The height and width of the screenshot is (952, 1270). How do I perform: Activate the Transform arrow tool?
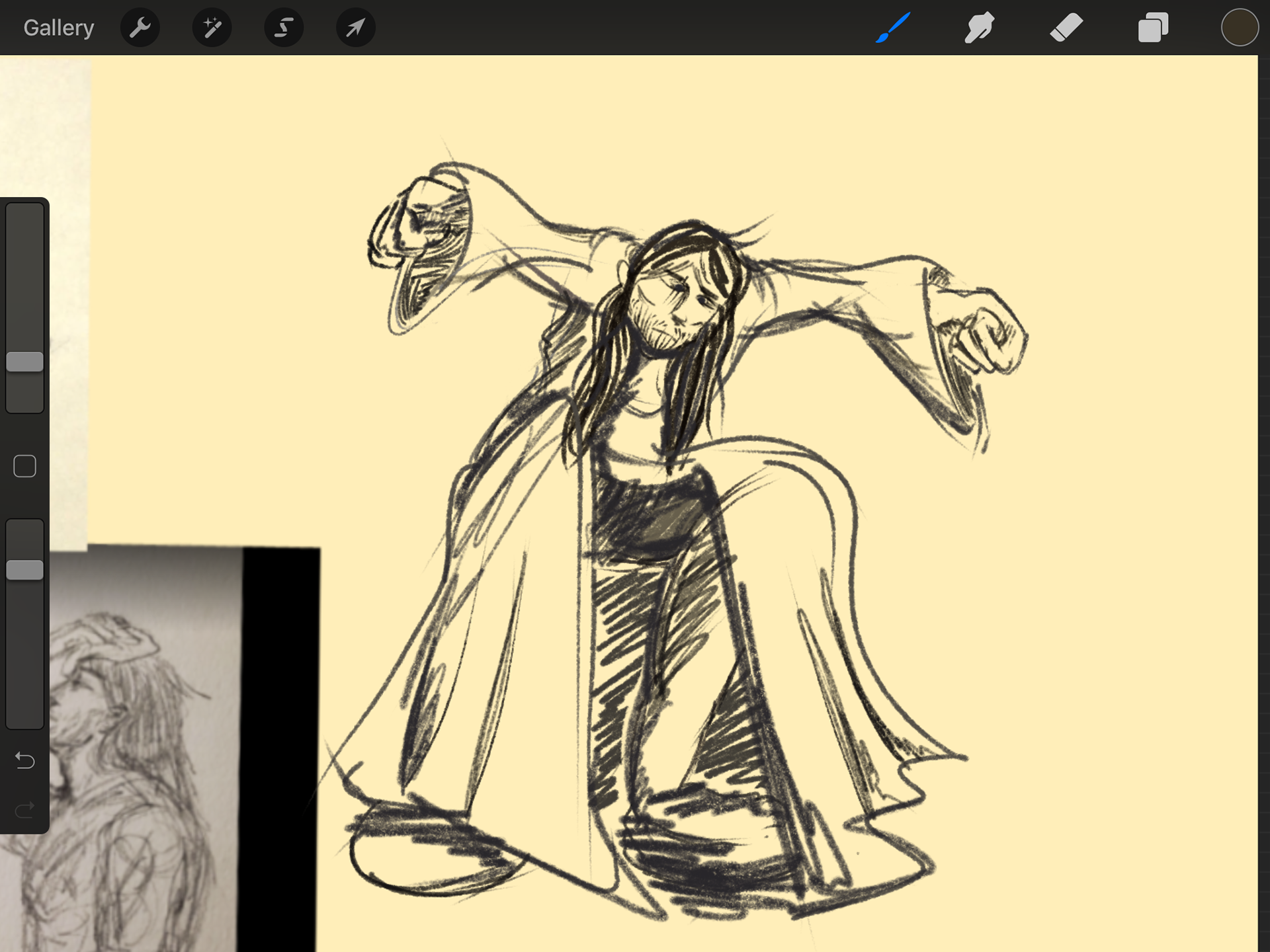(x=356, y=28)
